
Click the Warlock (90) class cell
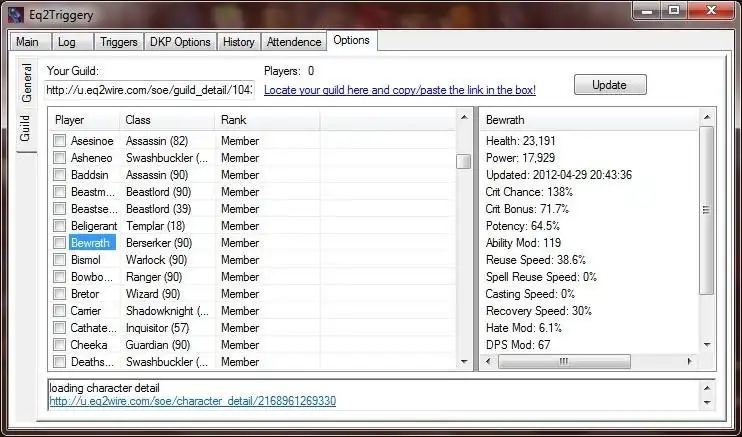[x=156, y=260]
